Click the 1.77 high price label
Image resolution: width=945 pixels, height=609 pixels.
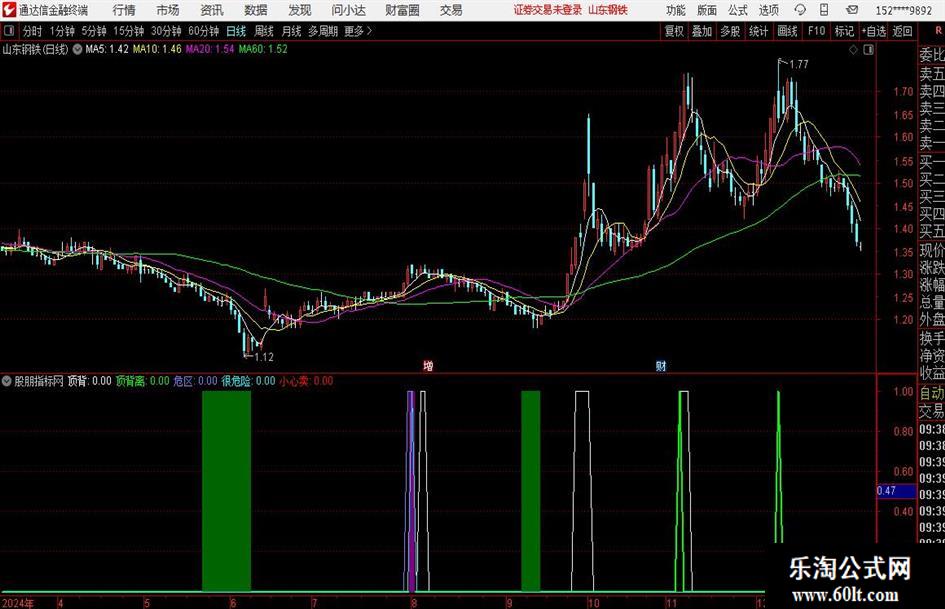tap(799, 65)
